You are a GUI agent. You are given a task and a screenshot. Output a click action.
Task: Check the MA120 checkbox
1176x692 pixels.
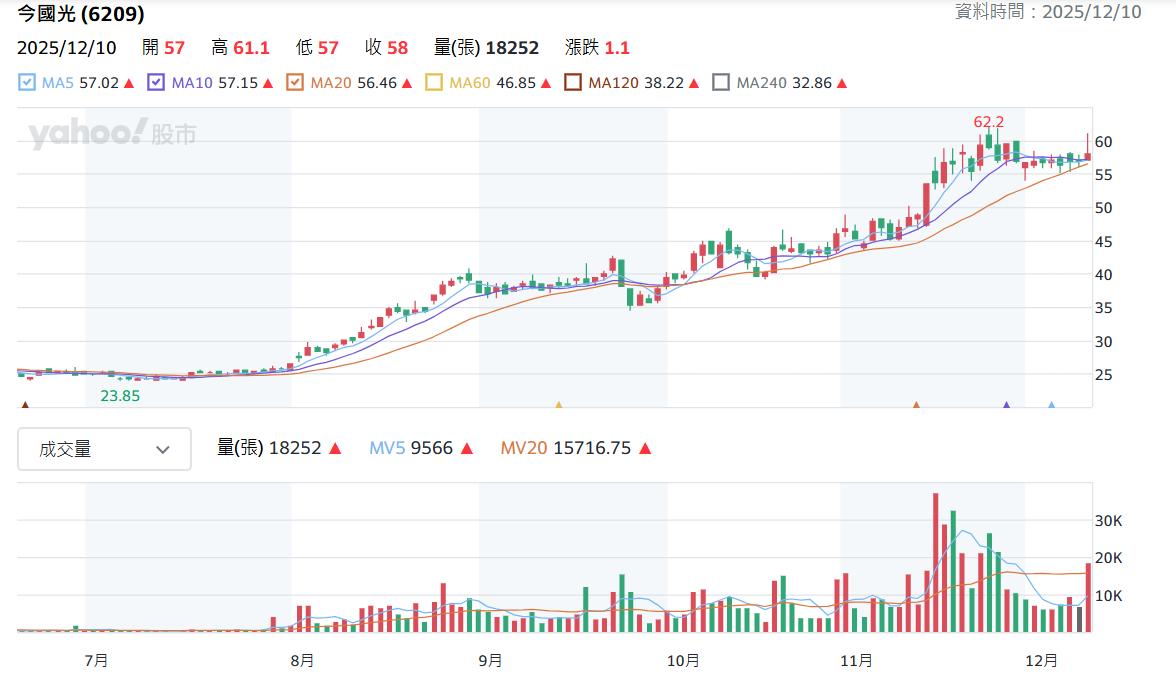[x=573, y=82]
